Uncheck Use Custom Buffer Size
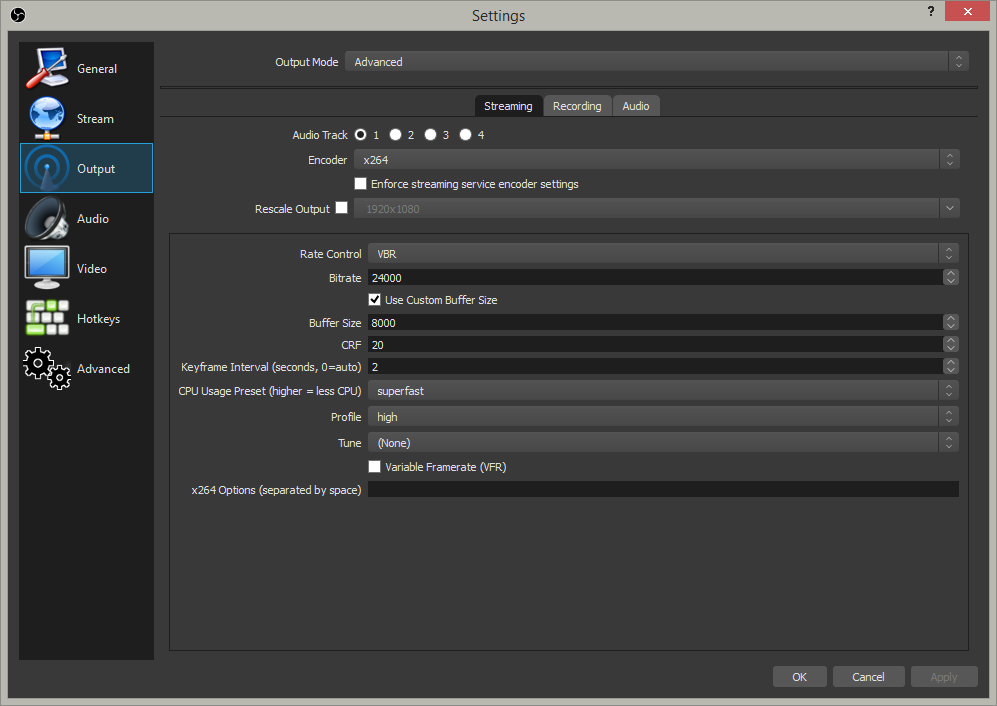 [375, 300]
